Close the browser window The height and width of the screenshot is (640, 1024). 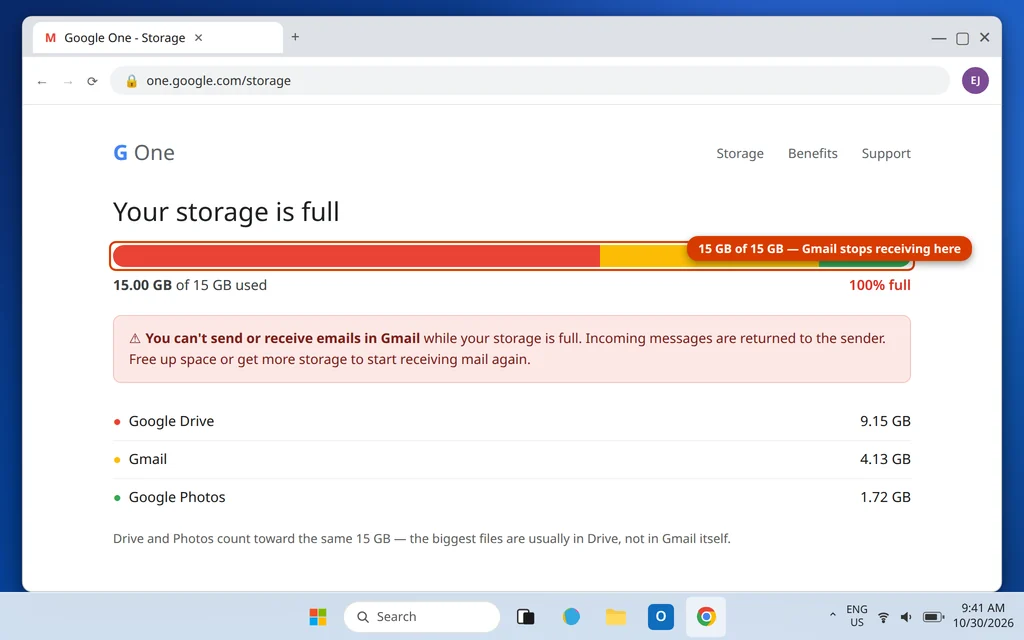pyautogui.click(x=985, y=38)
